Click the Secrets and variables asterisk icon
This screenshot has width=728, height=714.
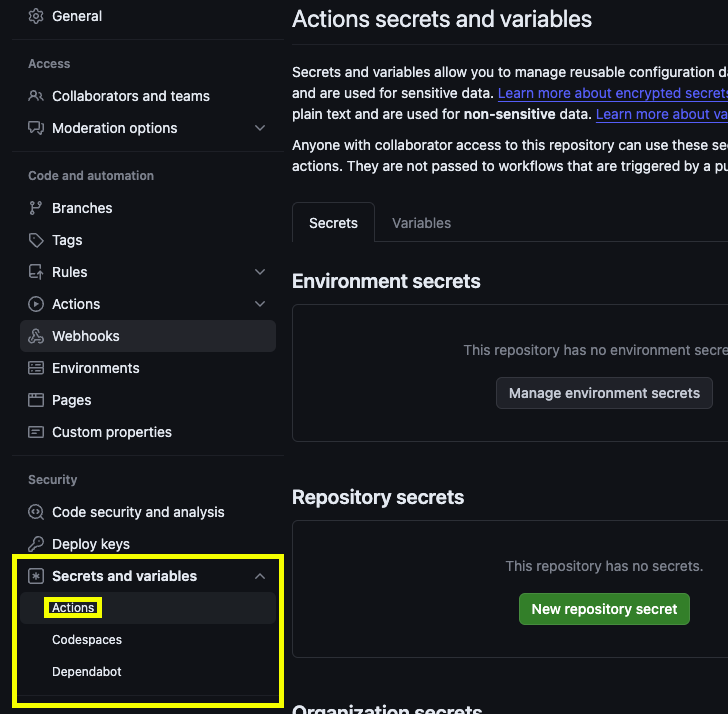point(36,576)
